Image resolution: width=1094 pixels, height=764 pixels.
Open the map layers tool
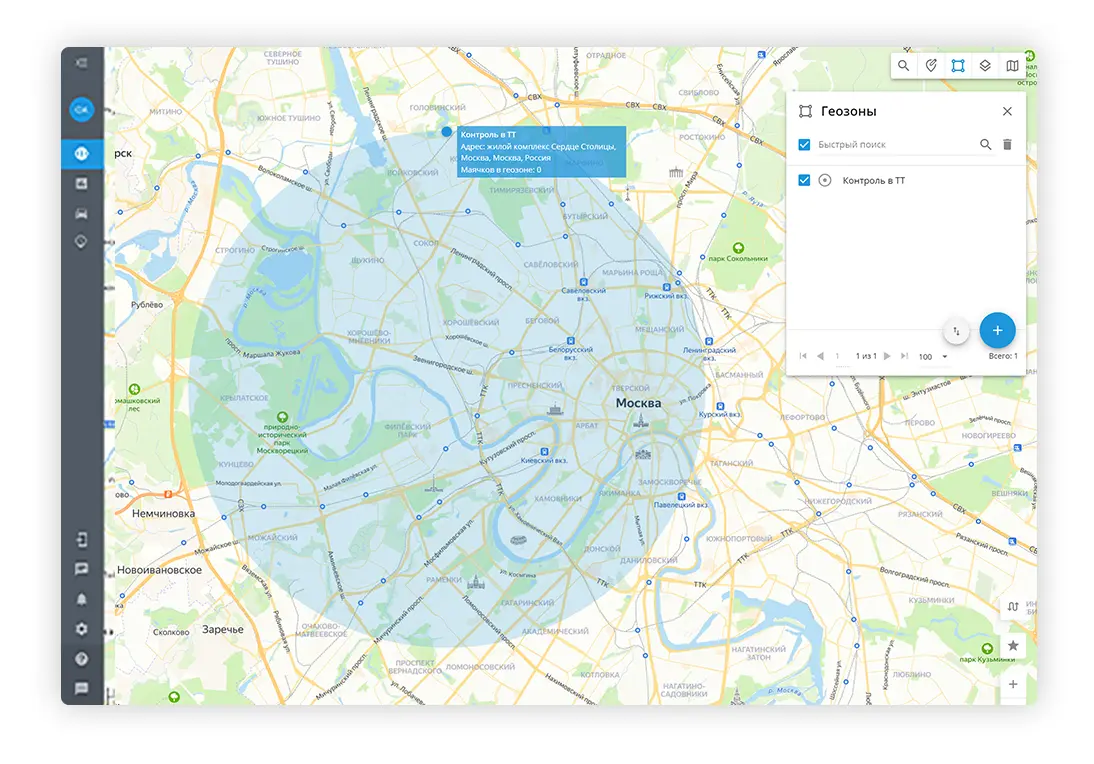pos(985,66)
